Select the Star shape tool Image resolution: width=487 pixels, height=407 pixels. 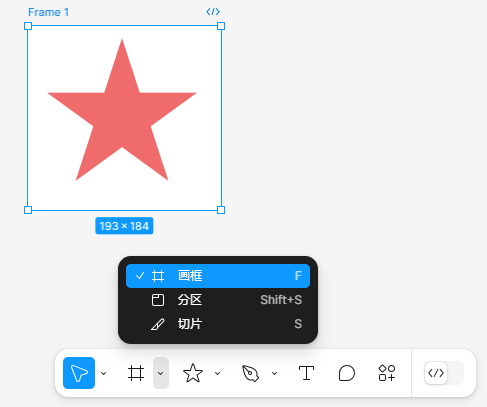tap(193, 373)
